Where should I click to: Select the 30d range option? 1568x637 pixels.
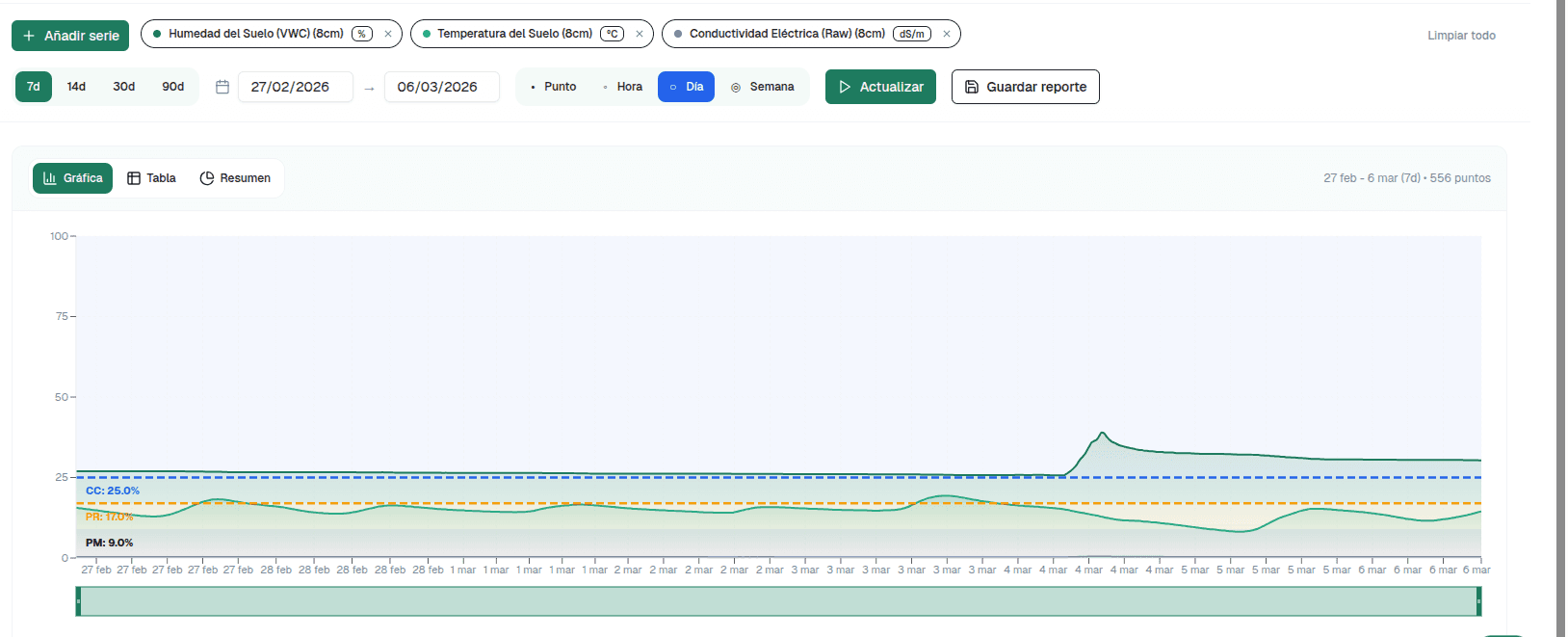tap(124, 87)
